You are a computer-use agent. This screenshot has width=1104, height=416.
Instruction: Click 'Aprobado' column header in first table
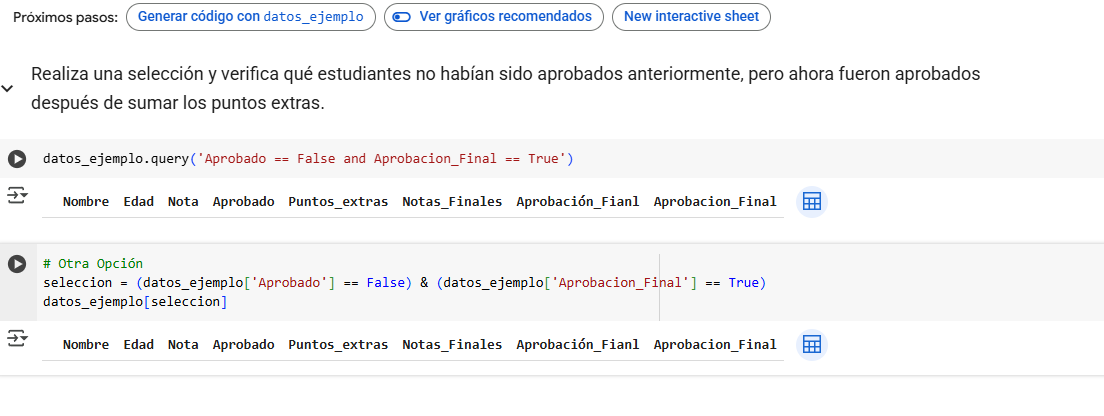pyautogui.click(x=244, y=202)
